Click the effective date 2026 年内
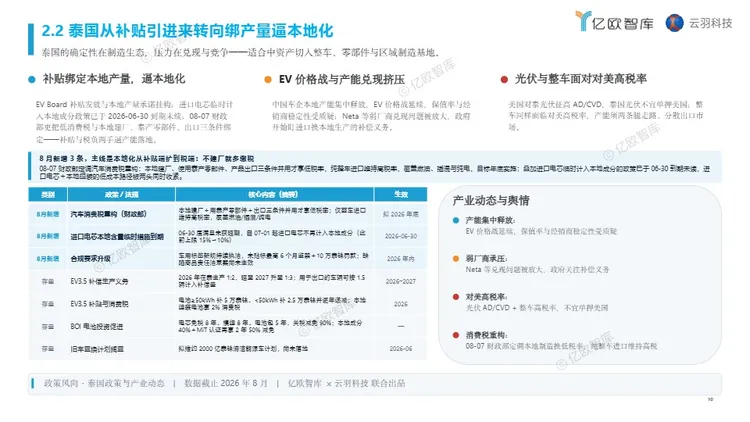The width and height of the screenshot is (750, 422). (401, 259)
